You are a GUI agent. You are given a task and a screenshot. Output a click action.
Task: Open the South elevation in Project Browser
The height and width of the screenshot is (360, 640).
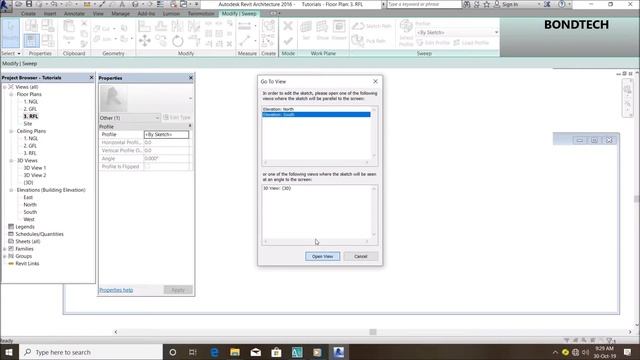coord(30,212)
